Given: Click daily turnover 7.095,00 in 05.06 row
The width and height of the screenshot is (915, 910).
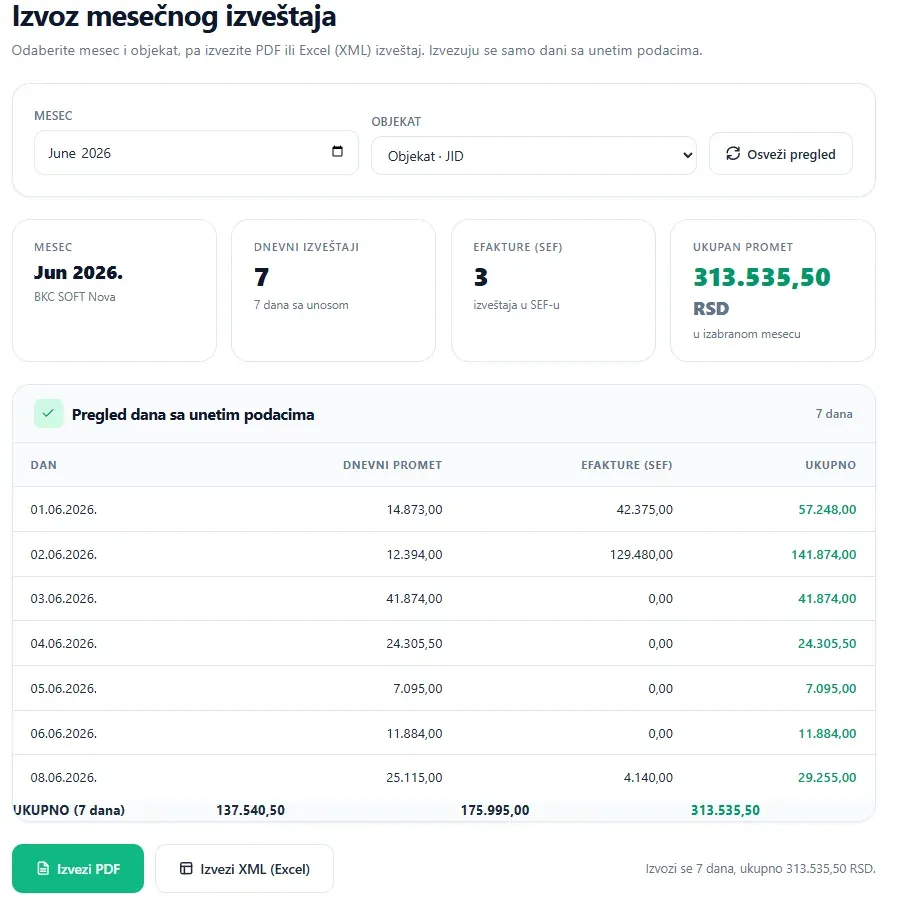Looking at the screenshot, I should click(x=418, y=689).
